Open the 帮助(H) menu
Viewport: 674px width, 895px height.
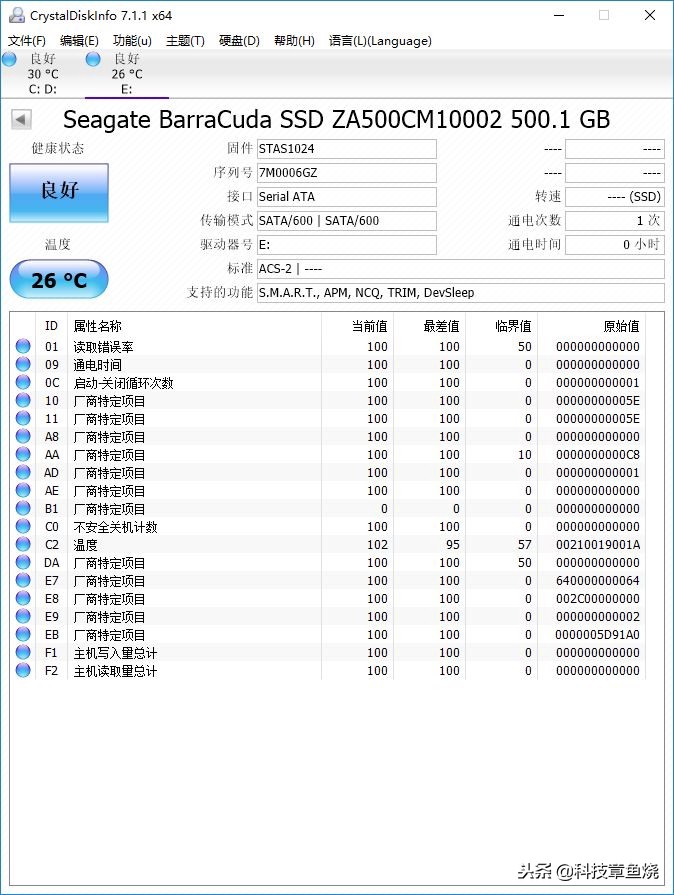[x=294, y=41]
